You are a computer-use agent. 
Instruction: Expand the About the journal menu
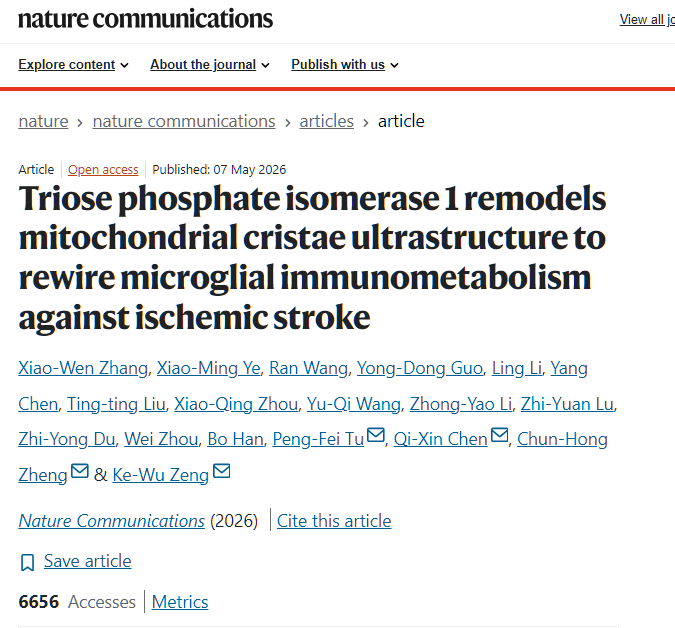pyautogui.click(x=210, y=65)
